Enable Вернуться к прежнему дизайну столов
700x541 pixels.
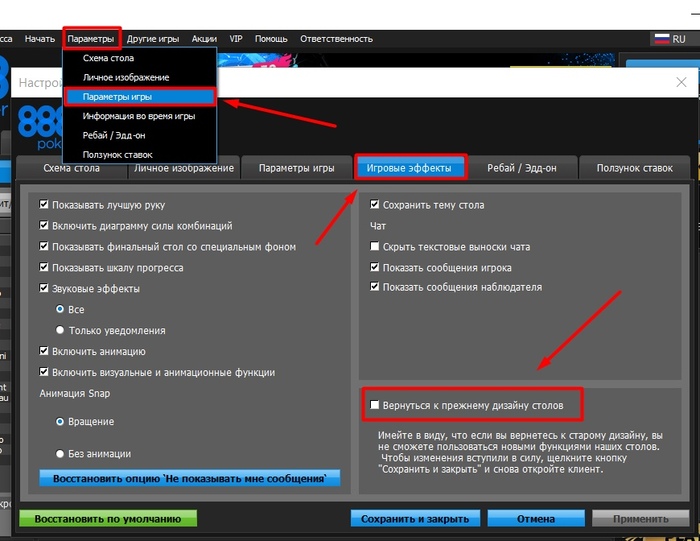pyautogui.click(x=375, y=405)
